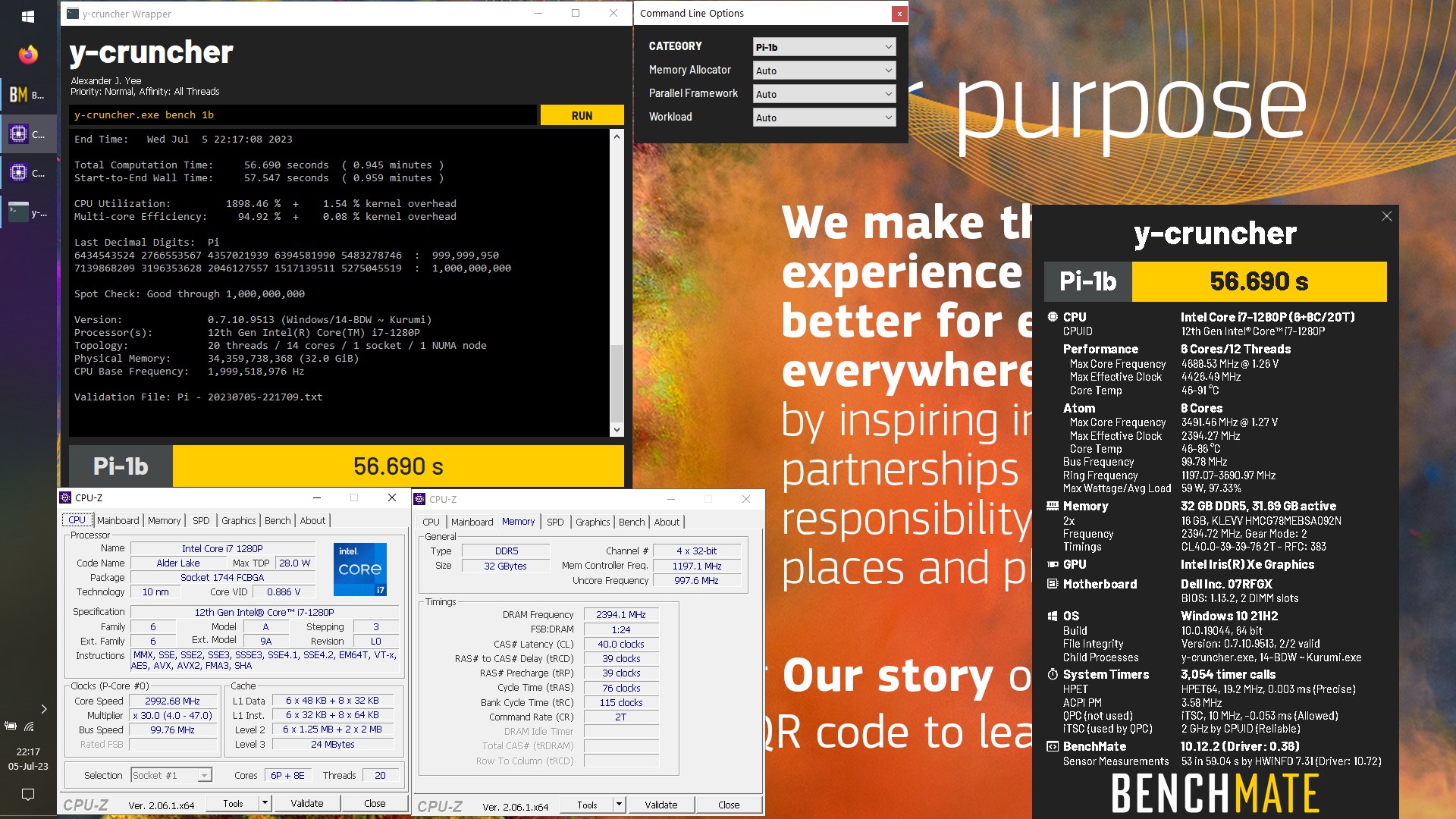Viewport: 1456px width, 819px height.
Task: Click the Motherboard icon in BenchMate panel
Action: [1053, 584]
